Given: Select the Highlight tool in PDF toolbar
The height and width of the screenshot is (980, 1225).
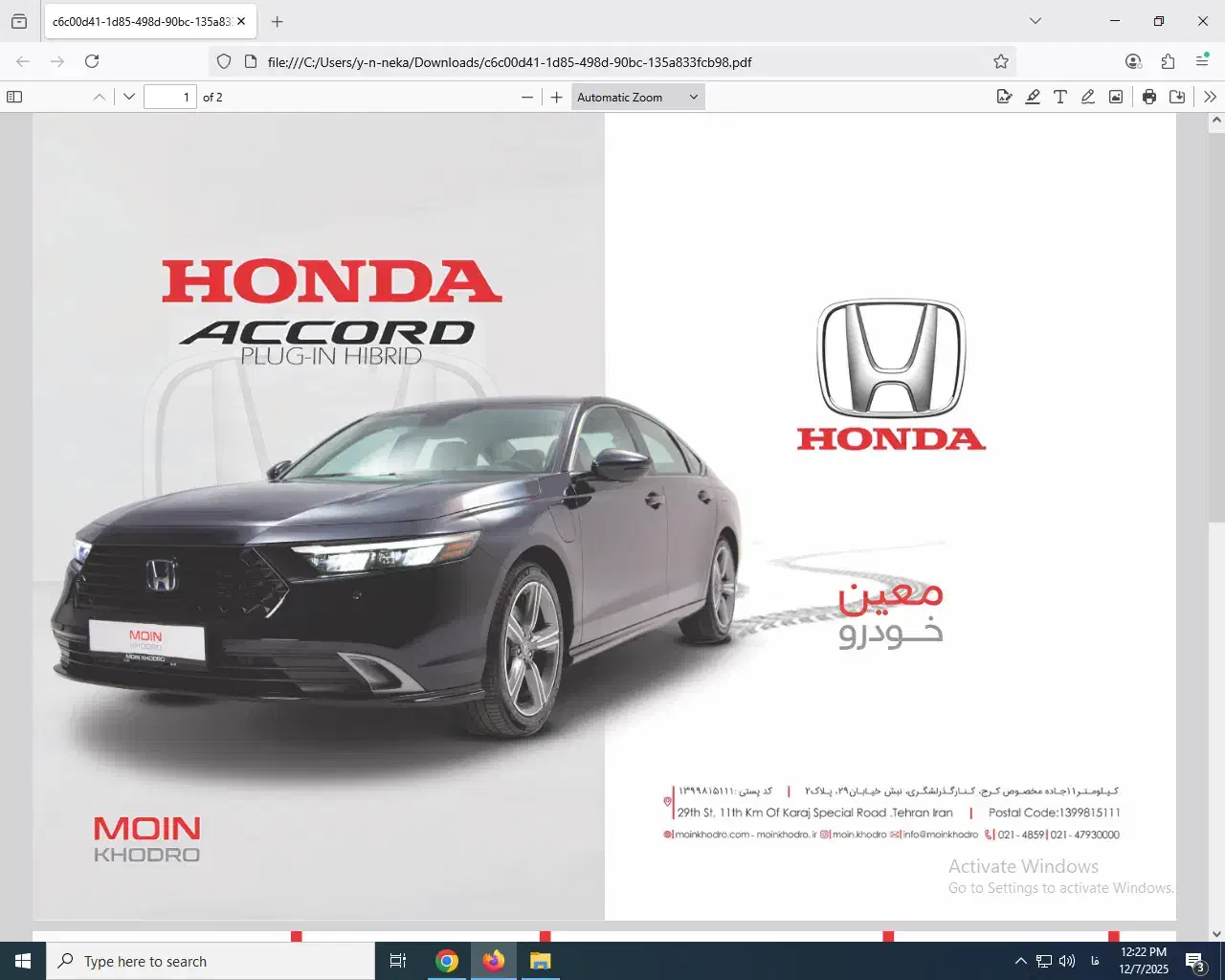Looking at the screenshot, I should coord(1033,97).
